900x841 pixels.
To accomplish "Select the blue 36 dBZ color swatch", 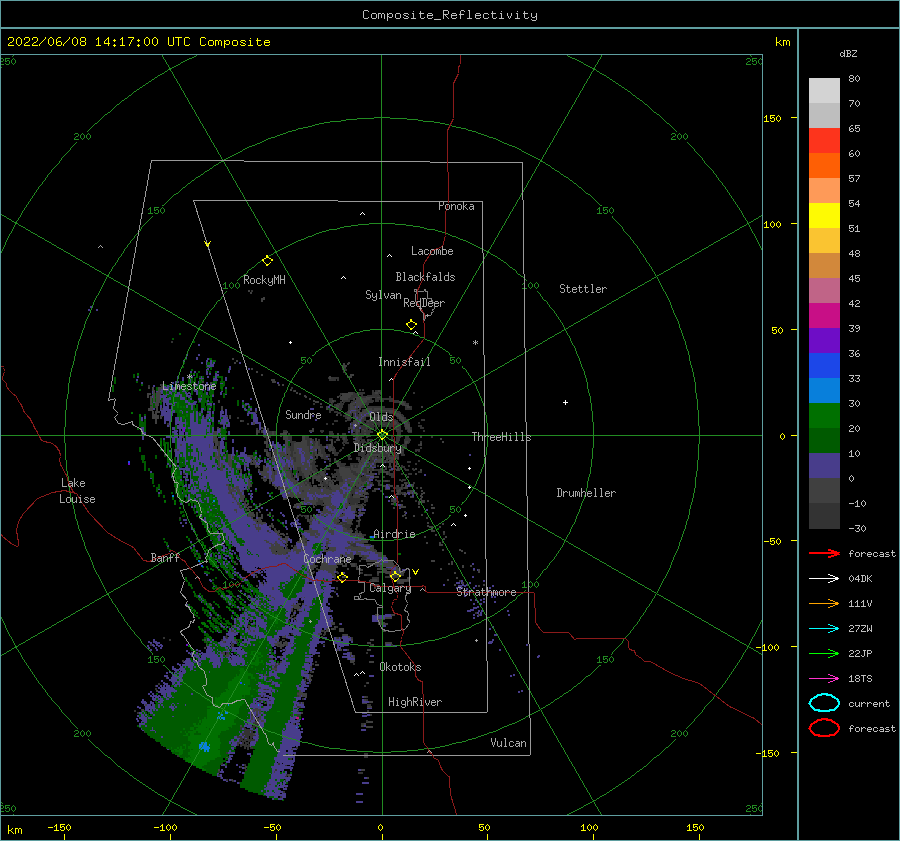I will [x=824, y=366].
